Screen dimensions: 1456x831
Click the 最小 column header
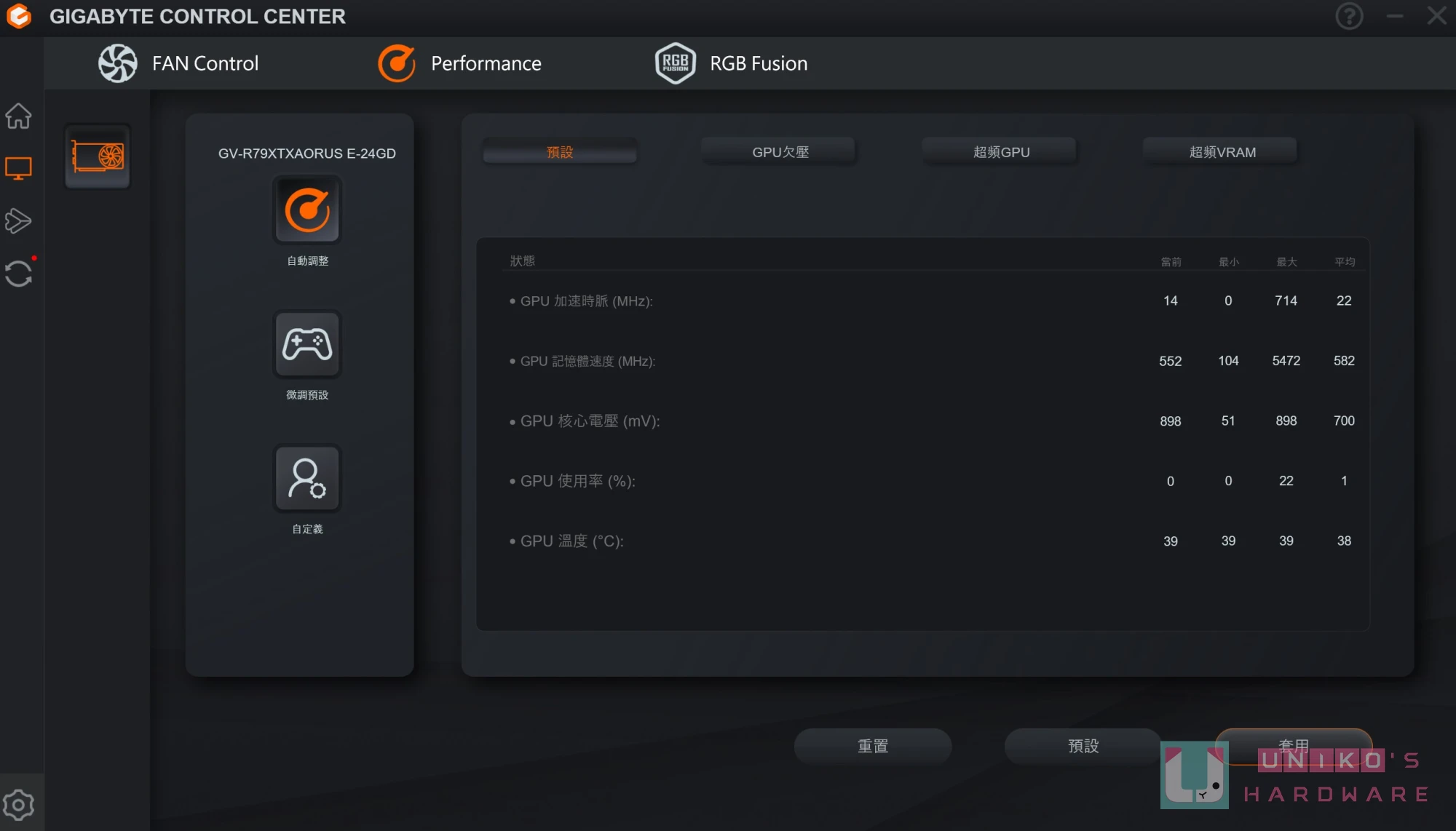tap(1229, 262)
